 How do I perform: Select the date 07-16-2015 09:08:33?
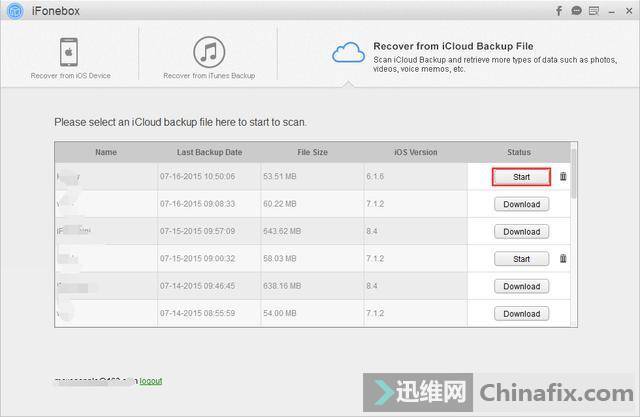198,204
